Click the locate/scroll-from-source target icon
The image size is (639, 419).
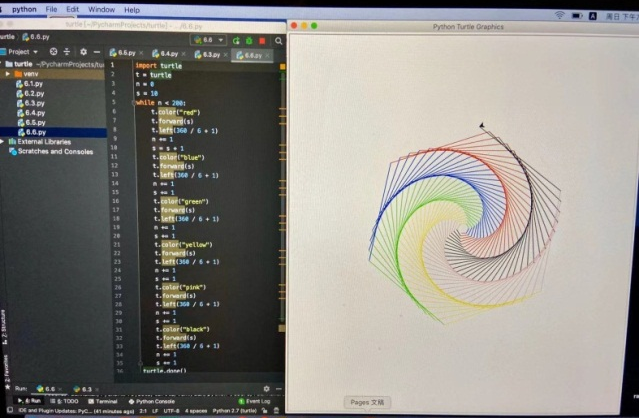click(55, 52)
